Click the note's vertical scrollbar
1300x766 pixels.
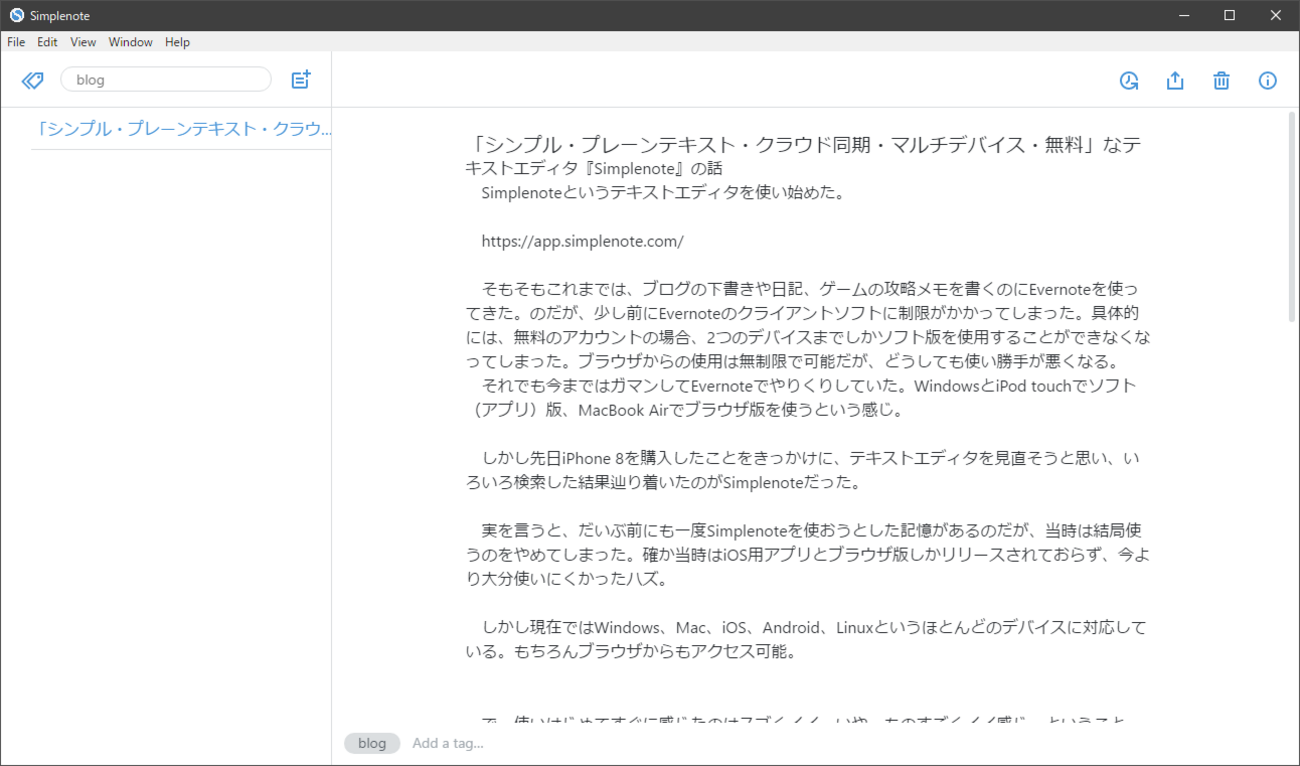(1293, 215)
